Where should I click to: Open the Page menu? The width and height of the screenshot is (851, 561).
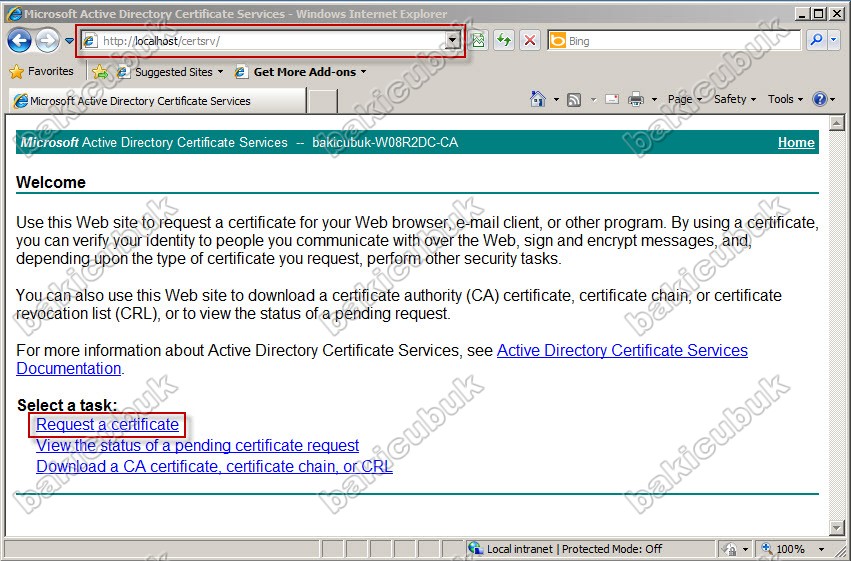pyautogui.click(x=684, y=99)
